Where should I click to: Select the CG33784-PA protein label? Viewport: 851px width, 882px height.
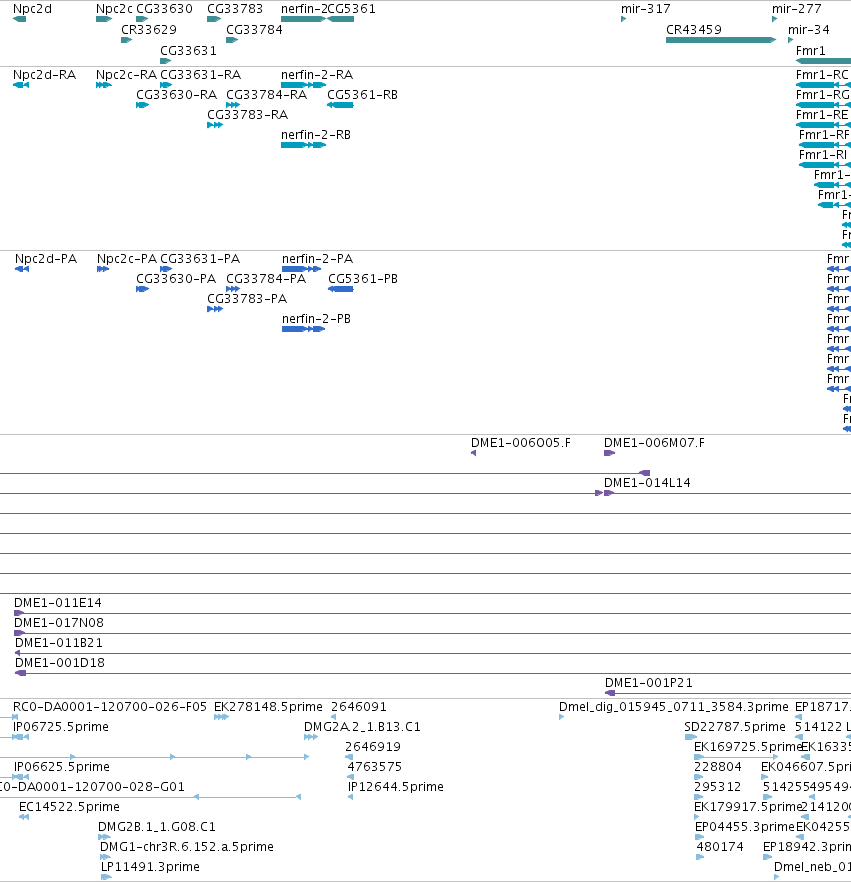(x=266, y=279)
